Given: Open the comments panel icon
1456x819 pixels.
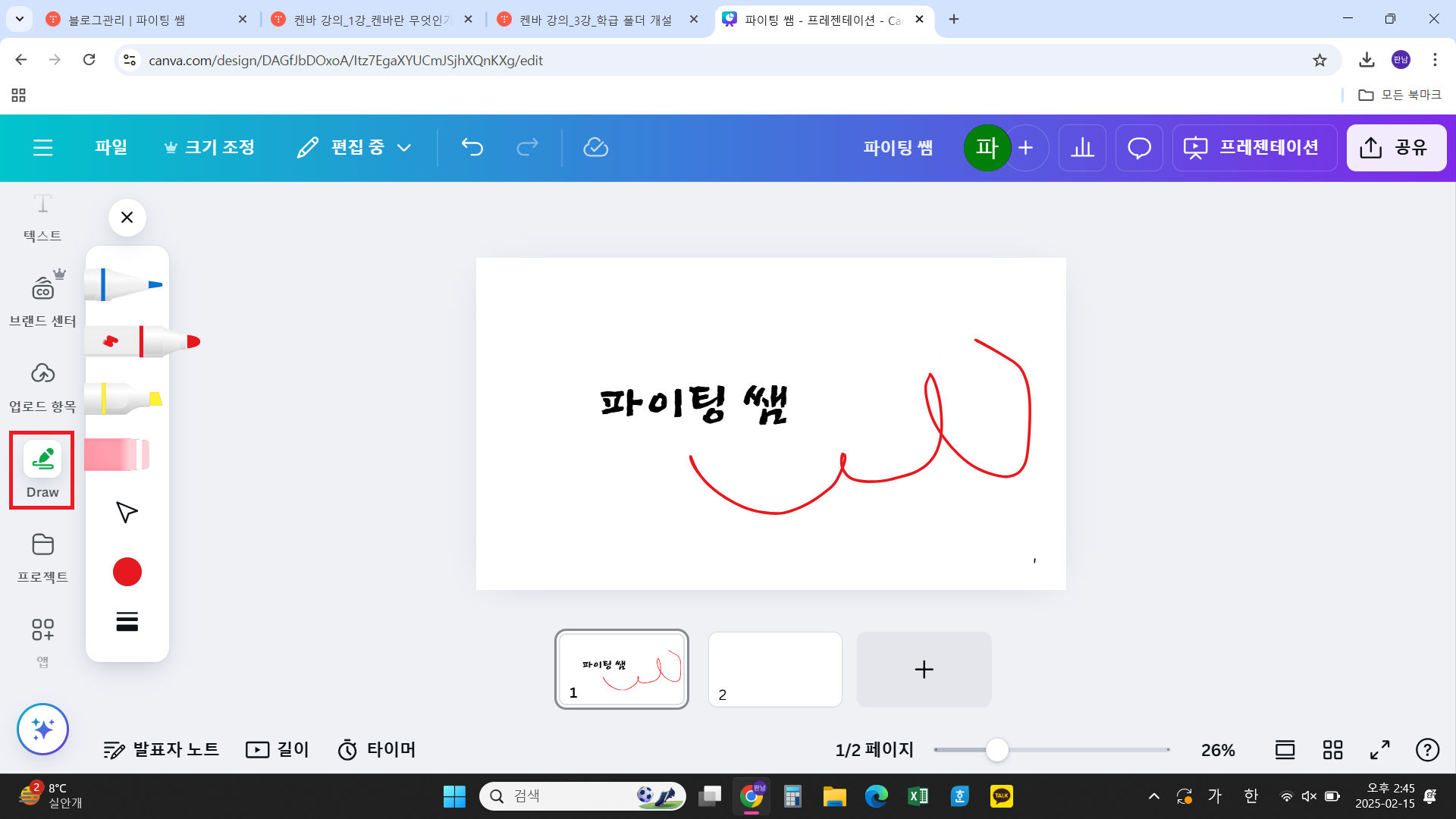Looking at the screenshot, I should [1138, 147].
